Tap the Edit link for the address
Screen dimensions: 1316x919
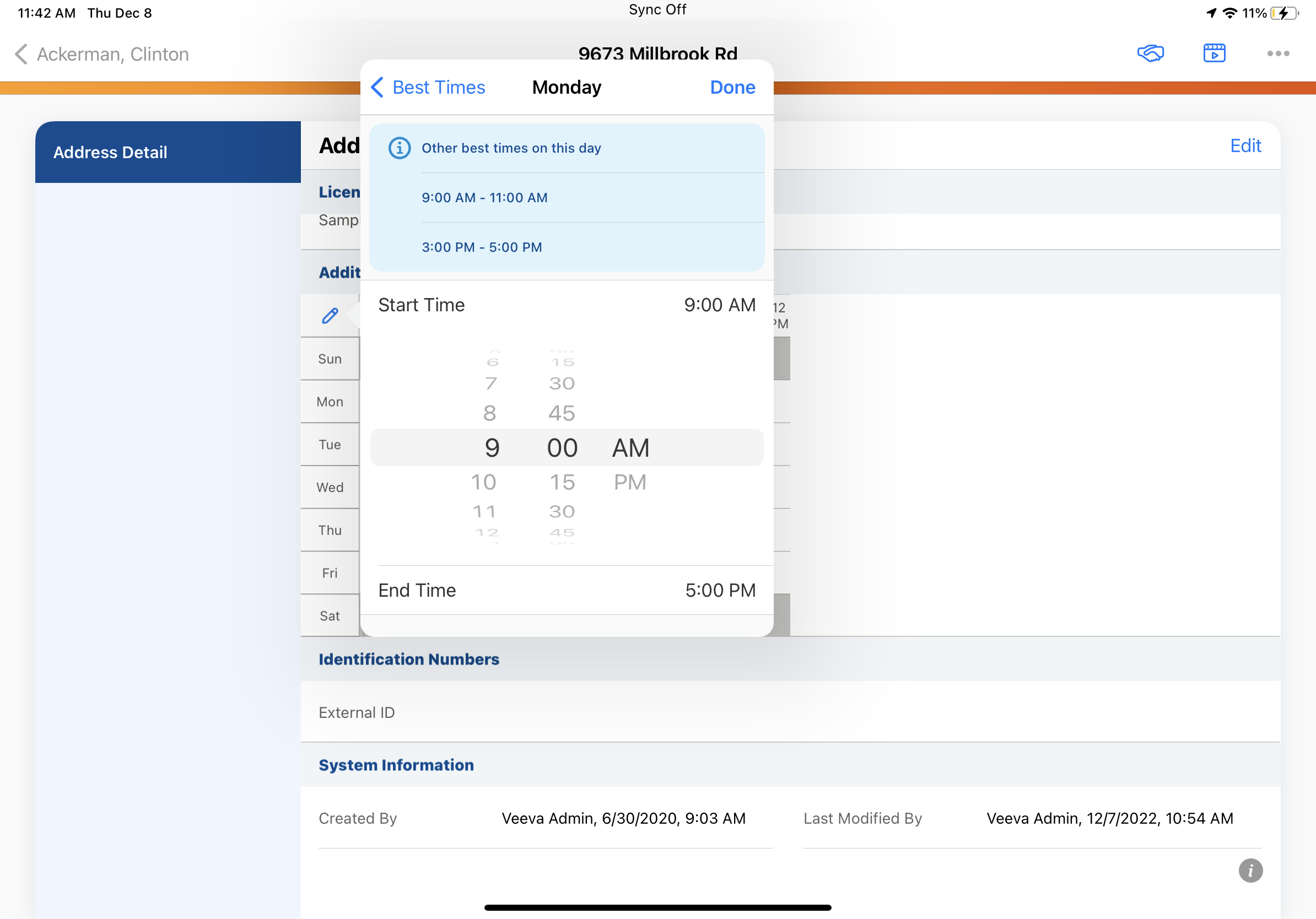click(1245, 145)
